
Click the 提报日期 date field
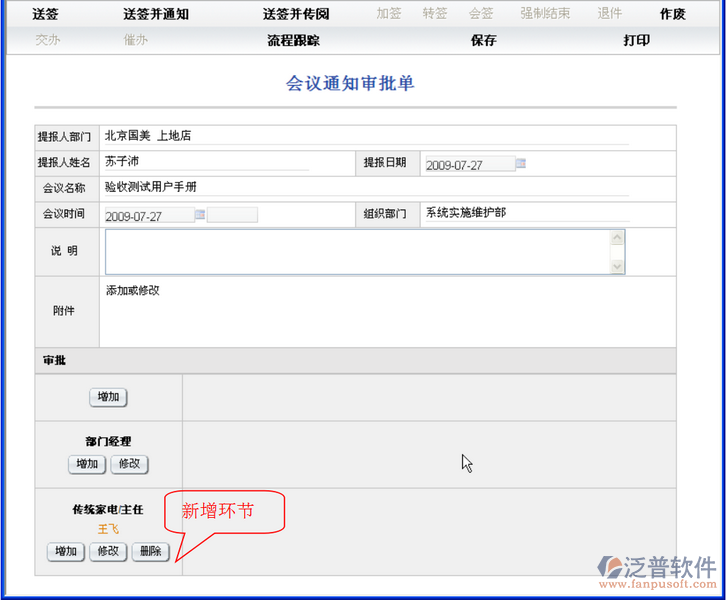click(470, 164)
